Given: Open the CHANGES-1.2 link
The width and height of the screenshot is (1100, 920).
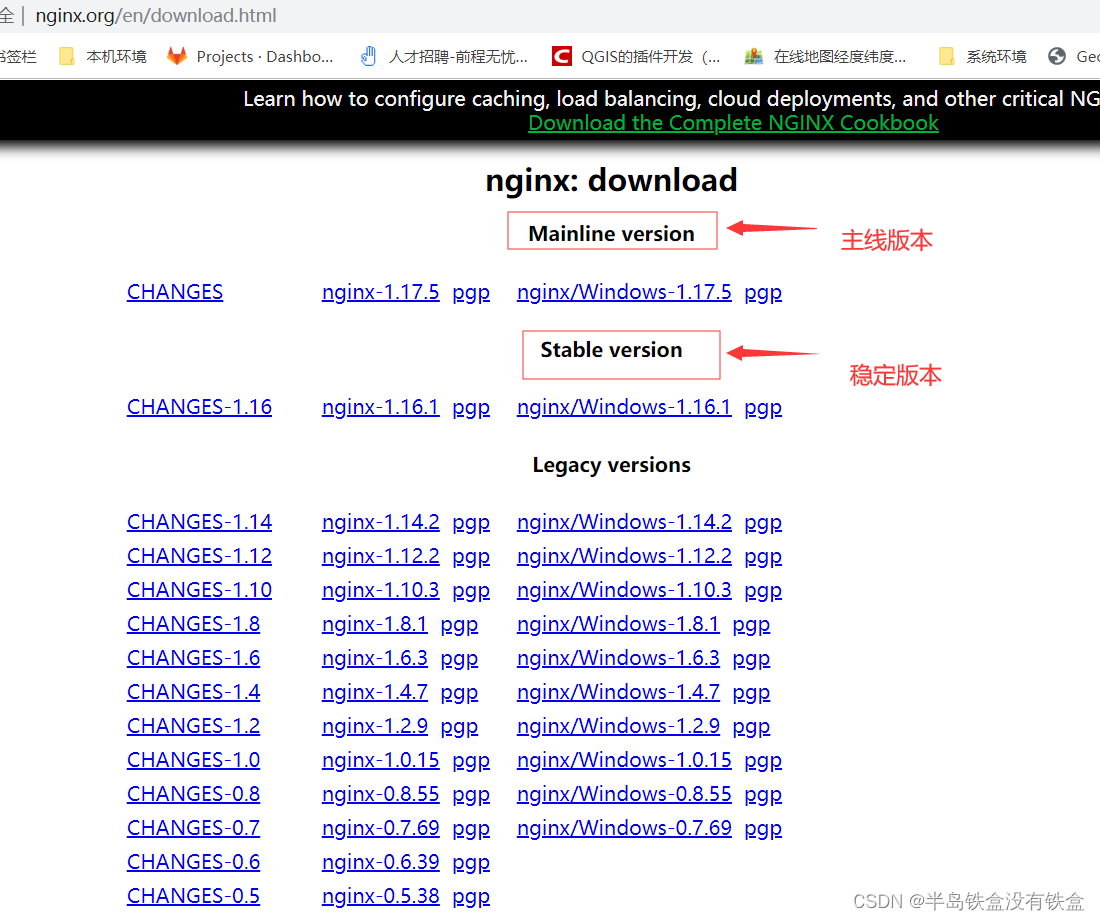Looking at the screenshot, I should click(193, 726).
